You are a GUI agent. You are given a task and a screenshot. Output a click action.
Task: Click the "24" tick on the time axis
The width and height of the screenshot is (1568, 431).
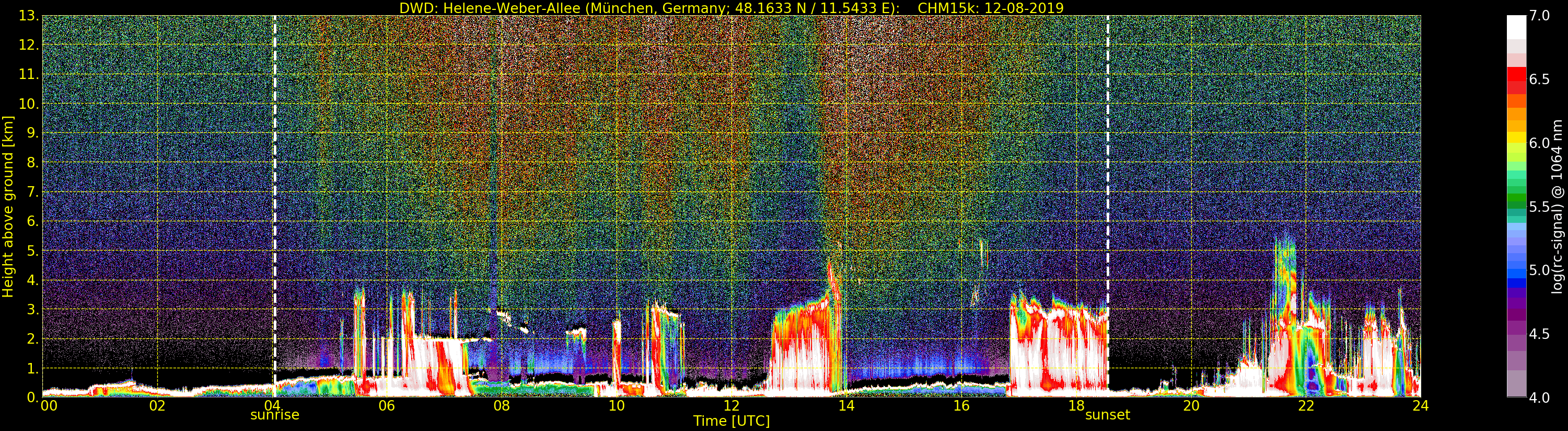click(x=1420, y=406)
